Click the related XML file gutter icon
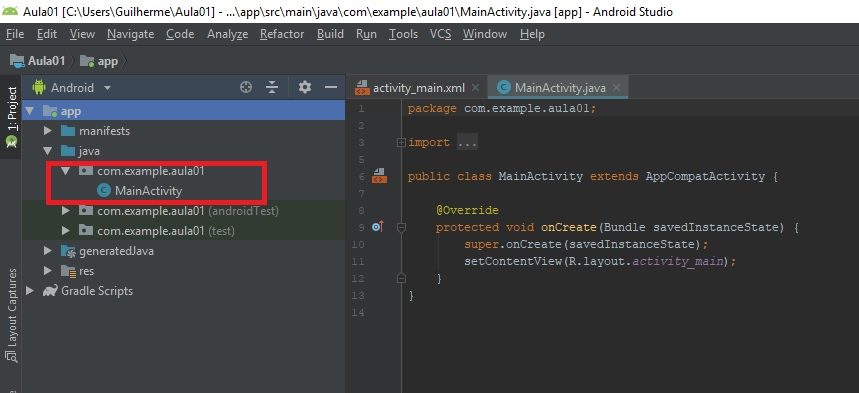 pos(379,176)
